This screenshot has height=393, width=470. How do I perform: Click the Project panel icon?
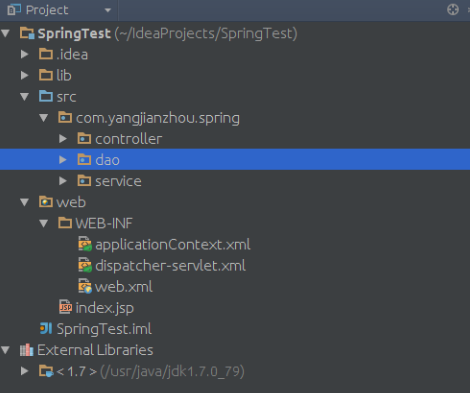[14, 10]
